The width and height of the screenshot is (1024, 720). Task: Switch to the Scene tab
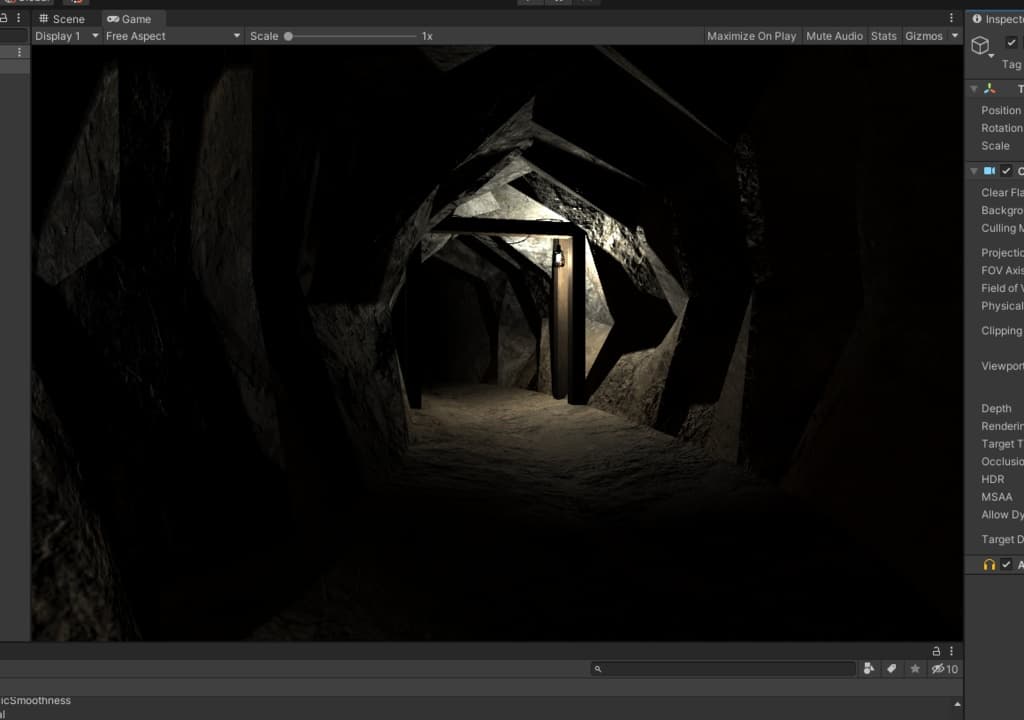pos(62,19)
